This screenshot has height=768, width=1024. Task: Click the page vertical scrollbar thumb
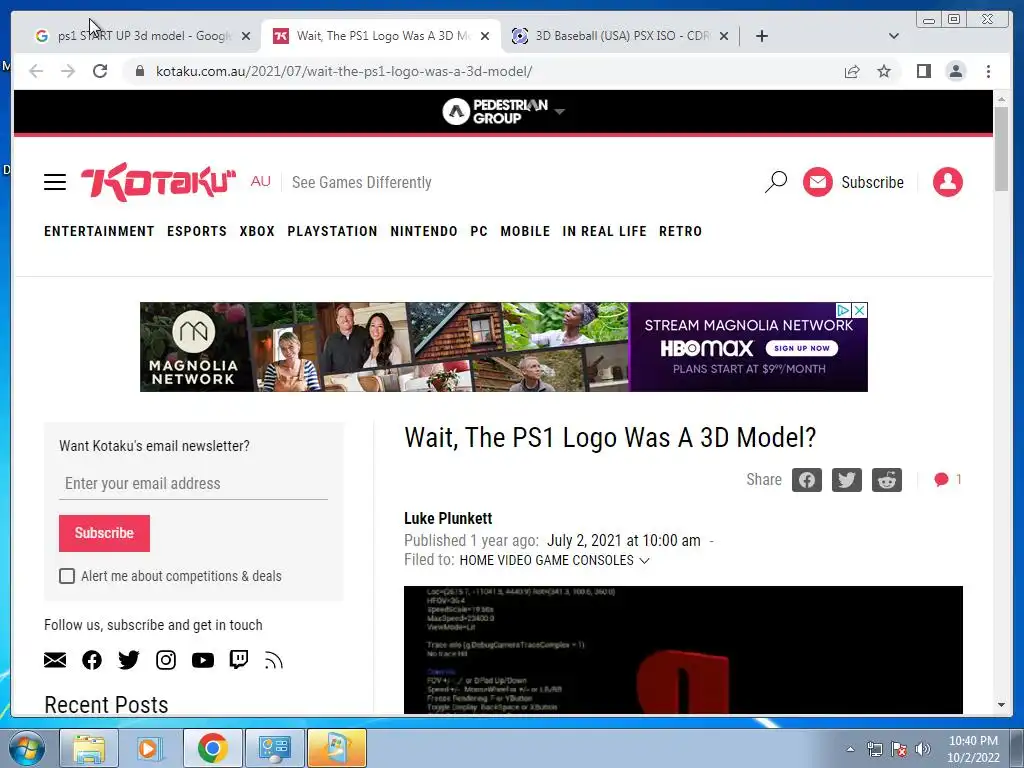tap(1001, 148)
